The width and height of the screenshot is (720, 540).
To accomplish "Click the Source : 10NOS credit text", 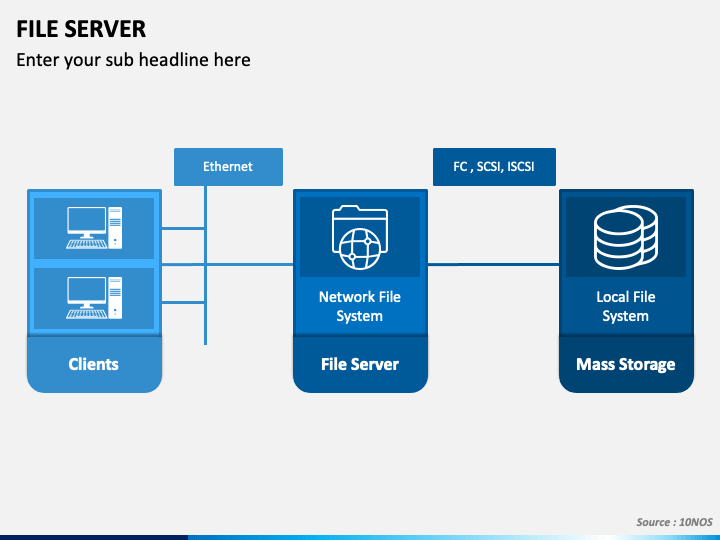I will 675,522.
